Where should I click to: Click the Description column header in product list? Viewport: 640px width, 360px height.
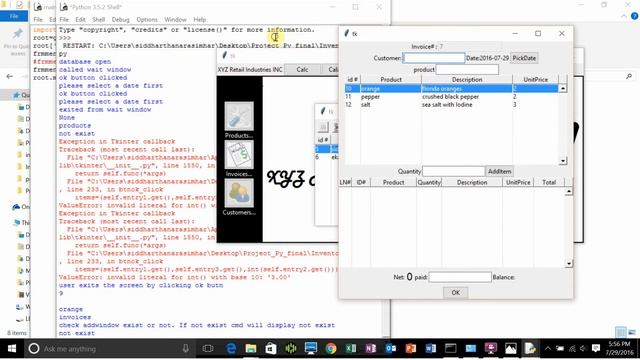pyautogui.click(x=467, y=80)
